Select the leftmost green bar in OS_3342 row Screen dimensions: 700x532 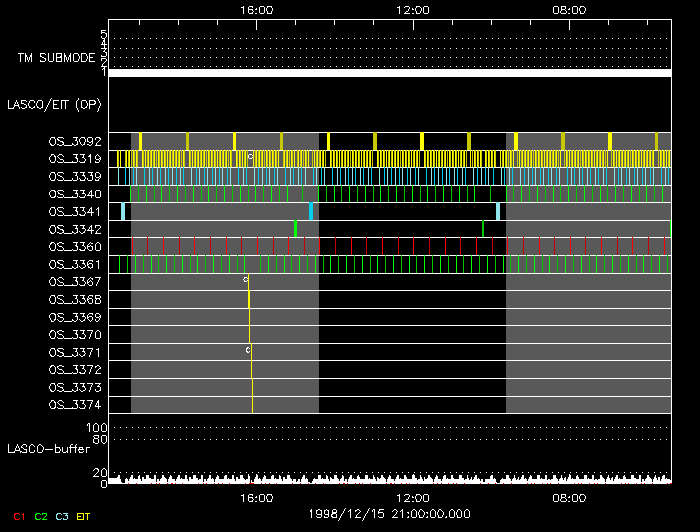click(295, 229)
